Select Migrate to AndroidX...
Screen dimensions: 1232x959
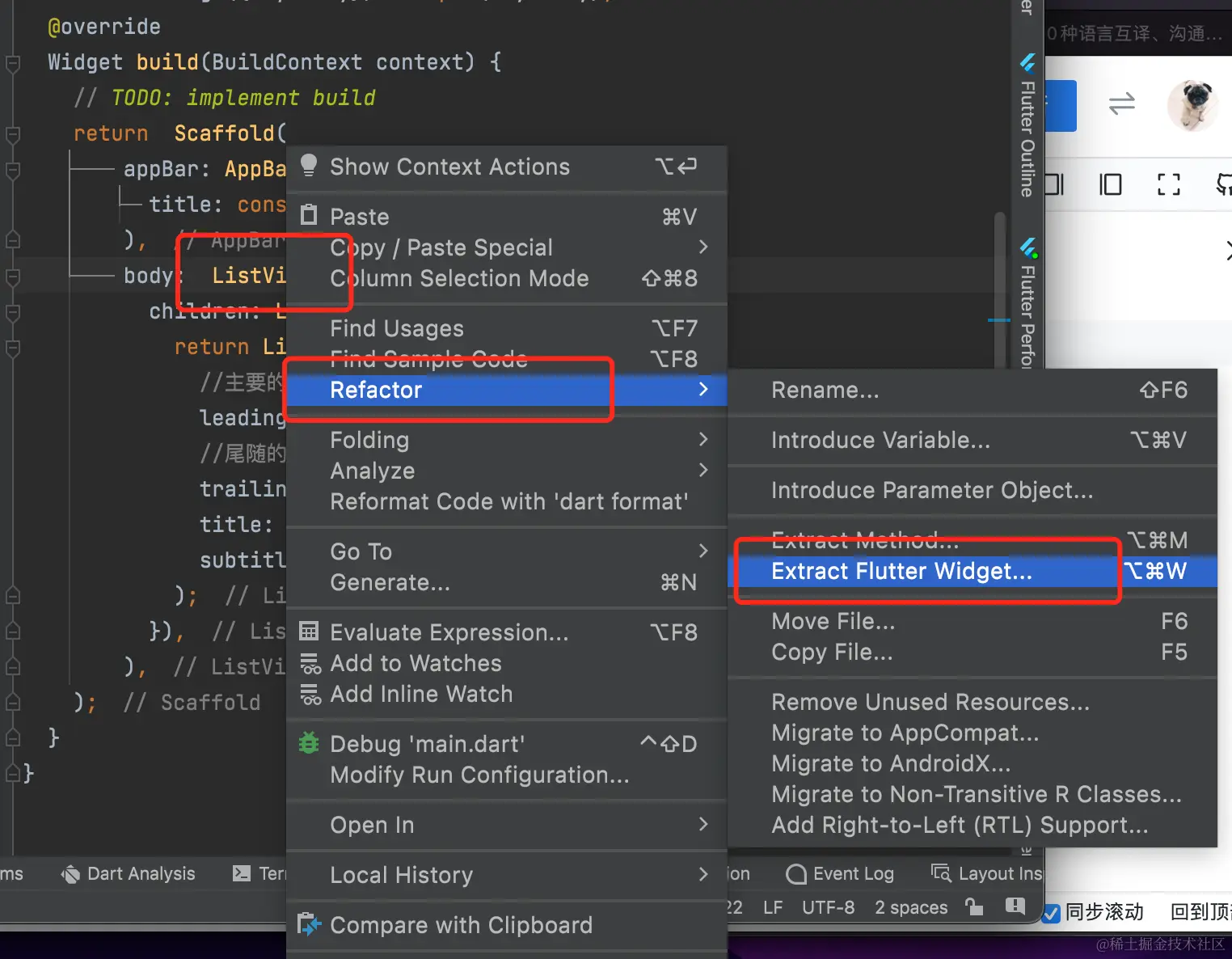point(973,763)
